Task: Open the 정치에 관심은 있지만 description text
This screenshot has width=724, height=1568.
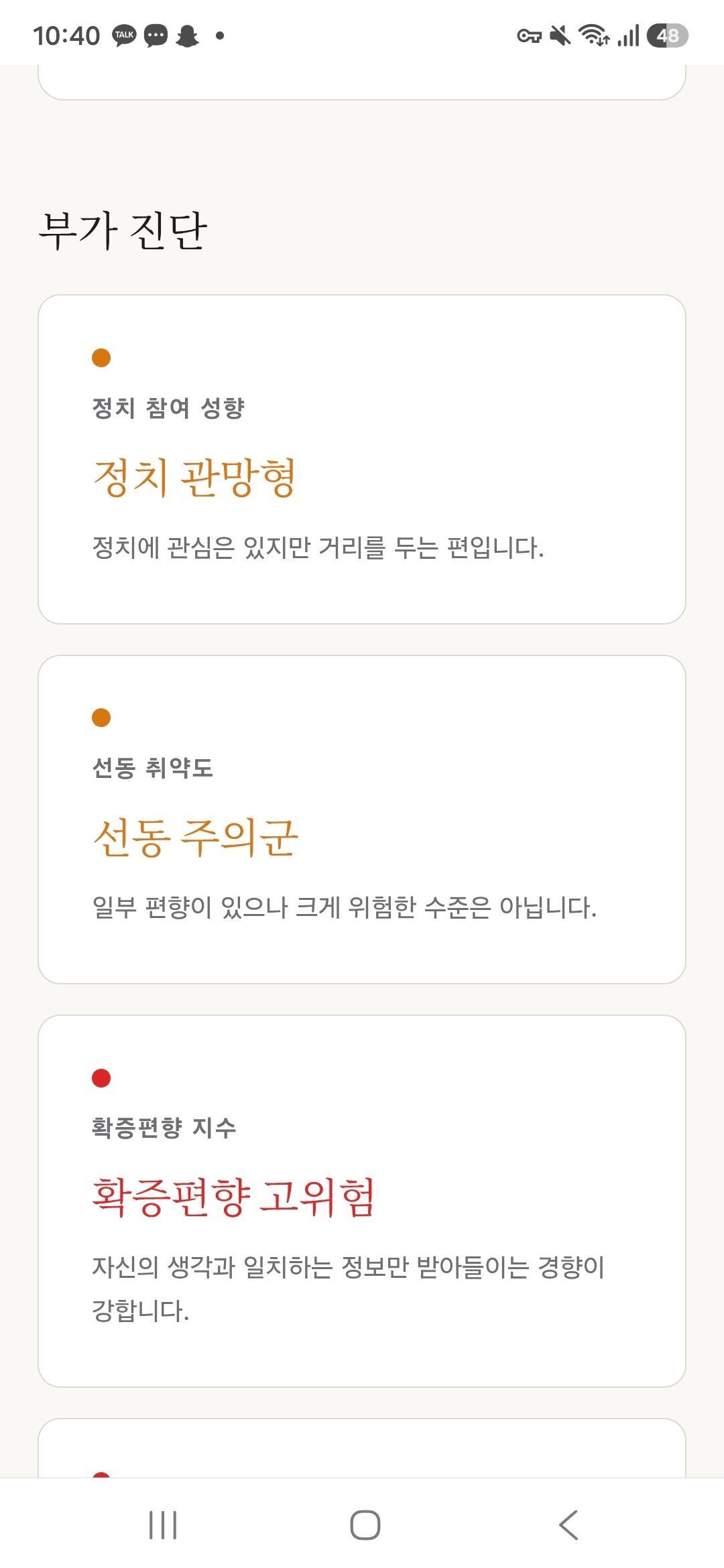Action: click(318, 548)
